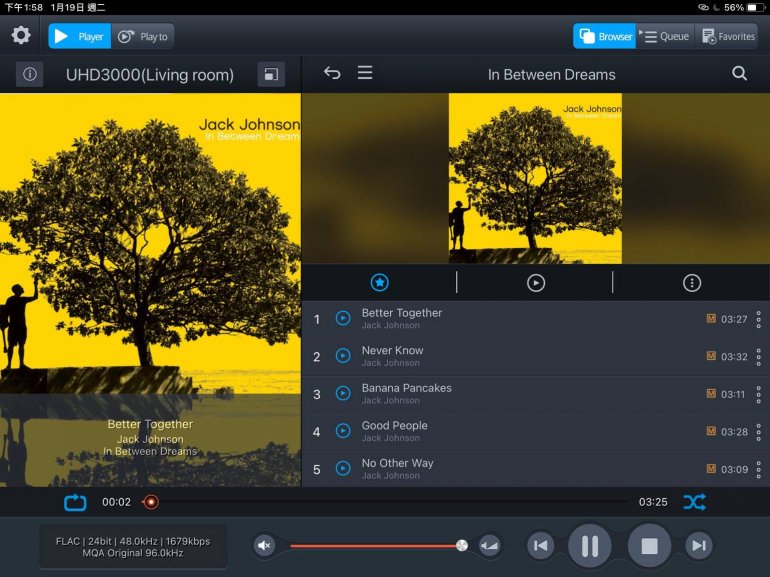Screen dimensions: 770x577
Task: Toggle shuffle mode
Action: pos(695,502)
